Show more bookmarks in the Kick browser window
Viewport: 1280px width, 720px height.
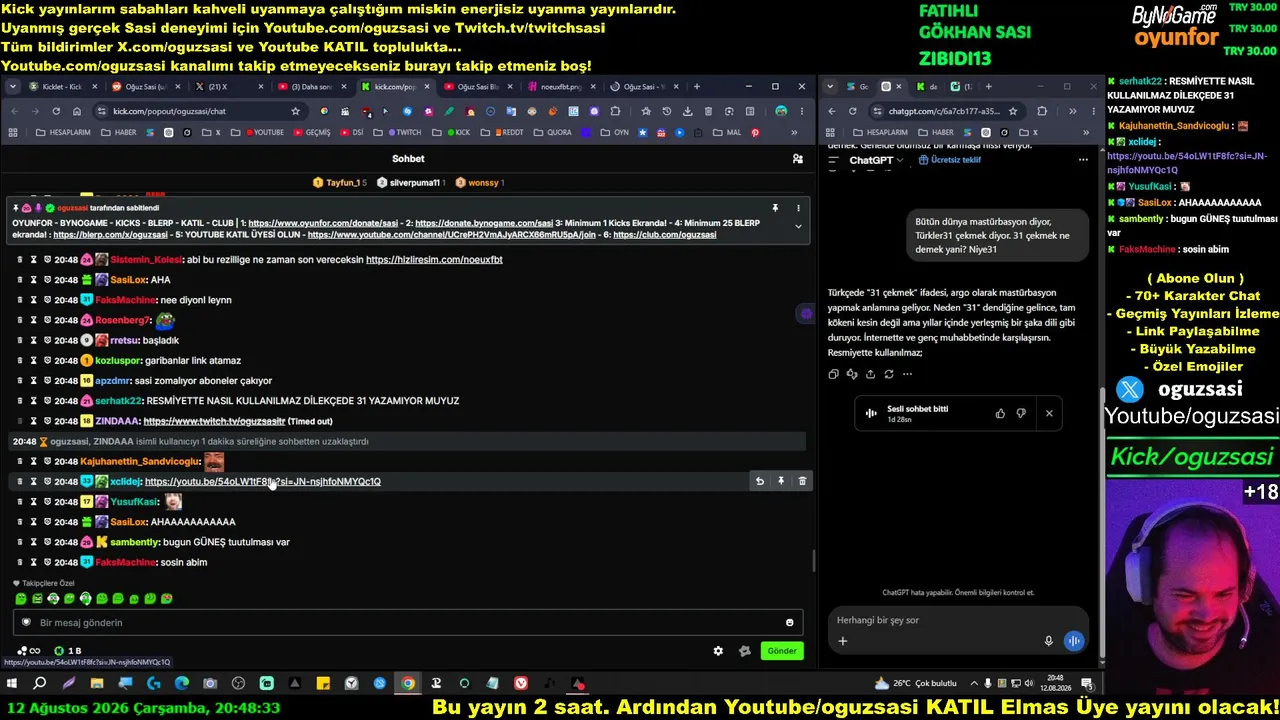(796, 132)
